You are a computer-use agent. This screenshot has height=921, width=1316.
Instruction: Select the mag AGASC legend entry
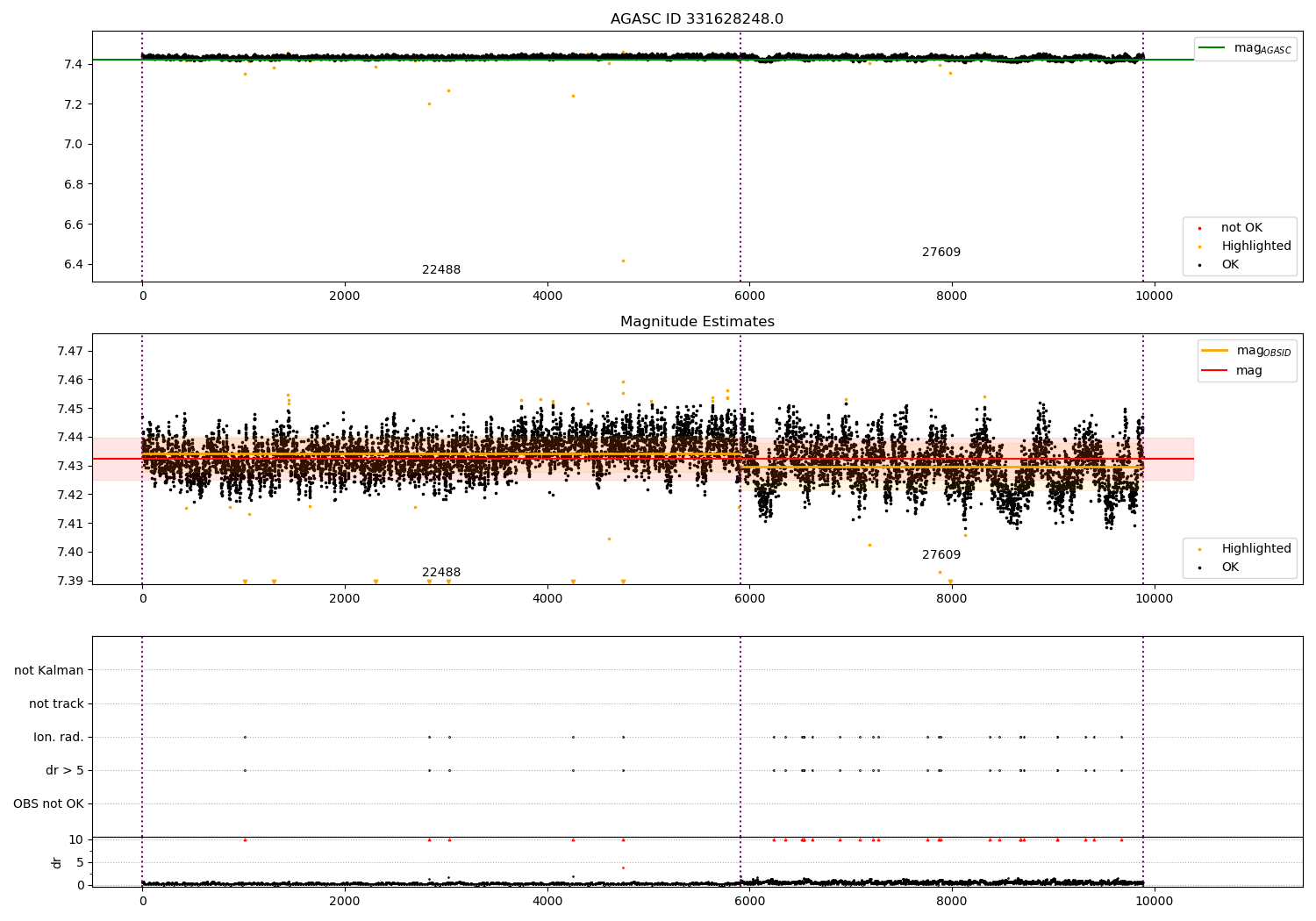[x=1245, y=48]
